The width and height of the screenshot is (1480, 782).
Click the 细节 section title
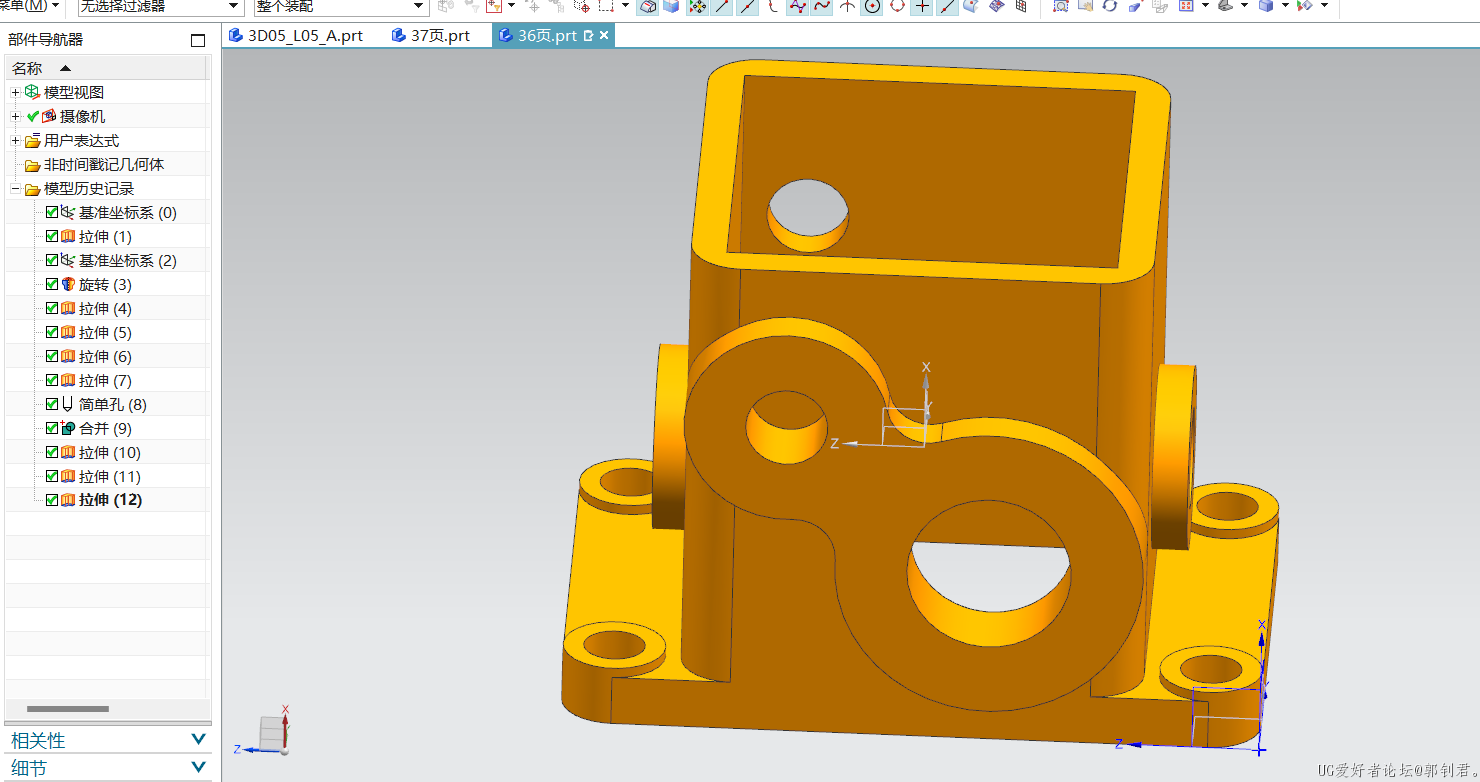click(29, 768)
